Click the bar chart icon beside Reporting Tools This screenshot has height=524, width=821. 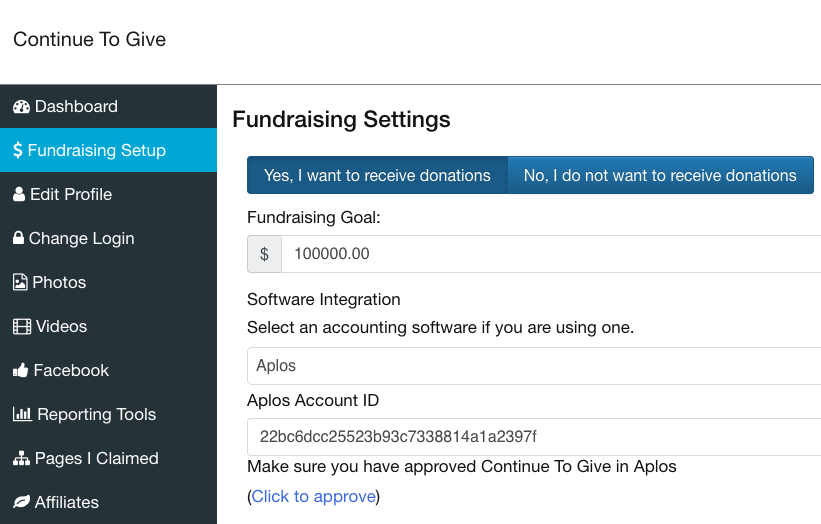pyautogui.click(x=23, y=414)
